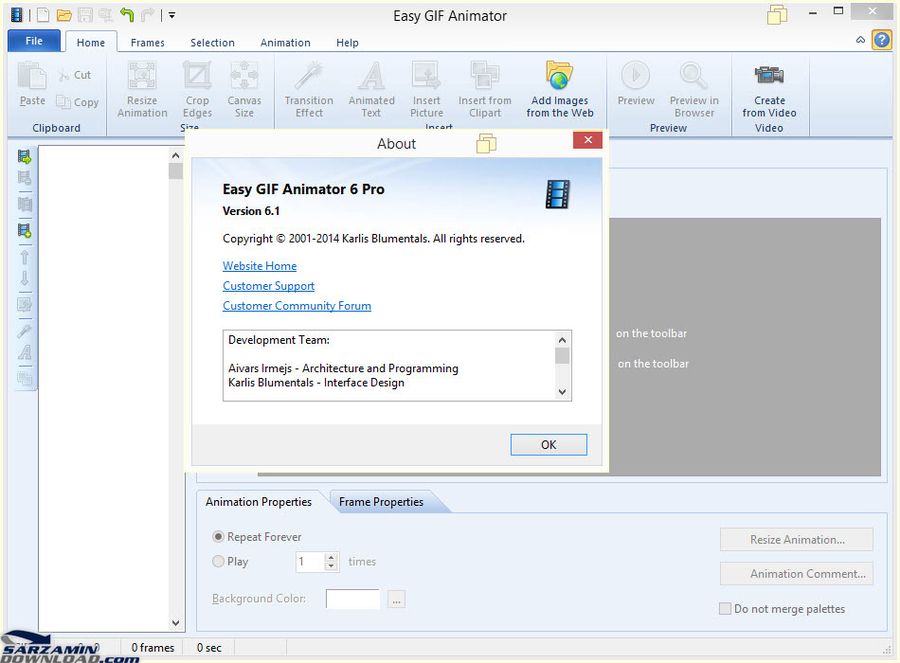900x663 pixels.
Task: Increase play times with stepper up arrow
Action: 331,557
